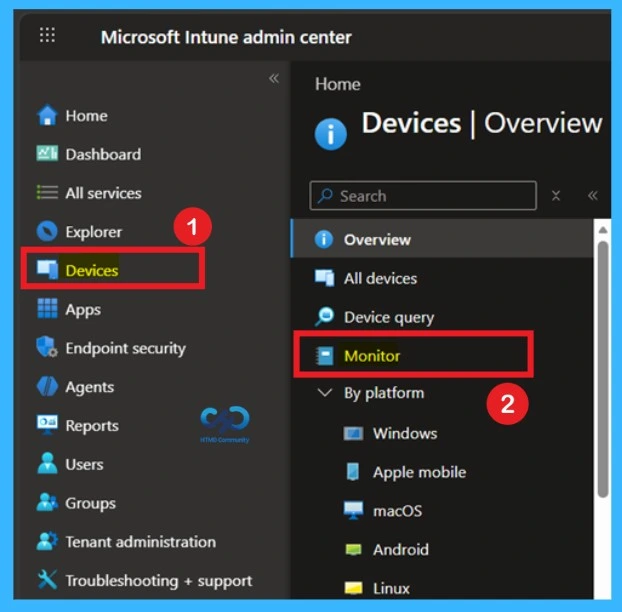Viewport: 622px width, 612px height.
Task: Click the Linux platform icon
Action: 353,587
